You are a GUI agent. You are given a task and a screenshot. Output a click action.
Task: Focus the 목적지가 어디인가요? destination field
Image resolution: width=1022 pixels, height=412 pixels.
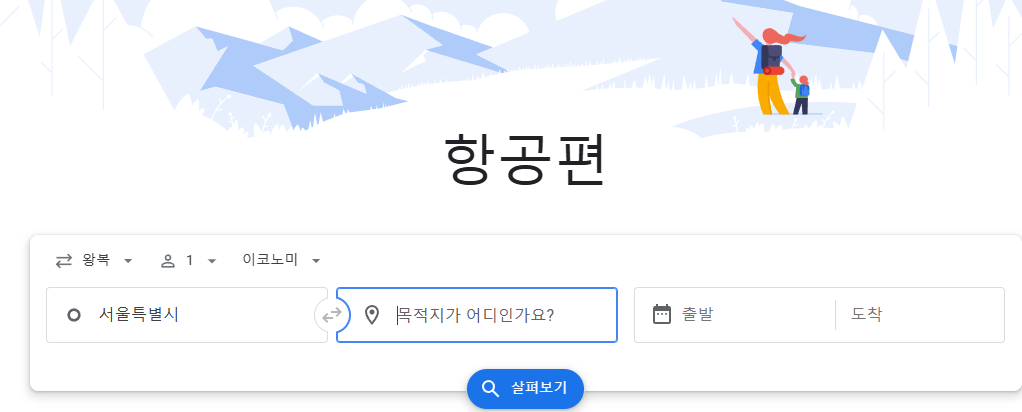(477, 315)
